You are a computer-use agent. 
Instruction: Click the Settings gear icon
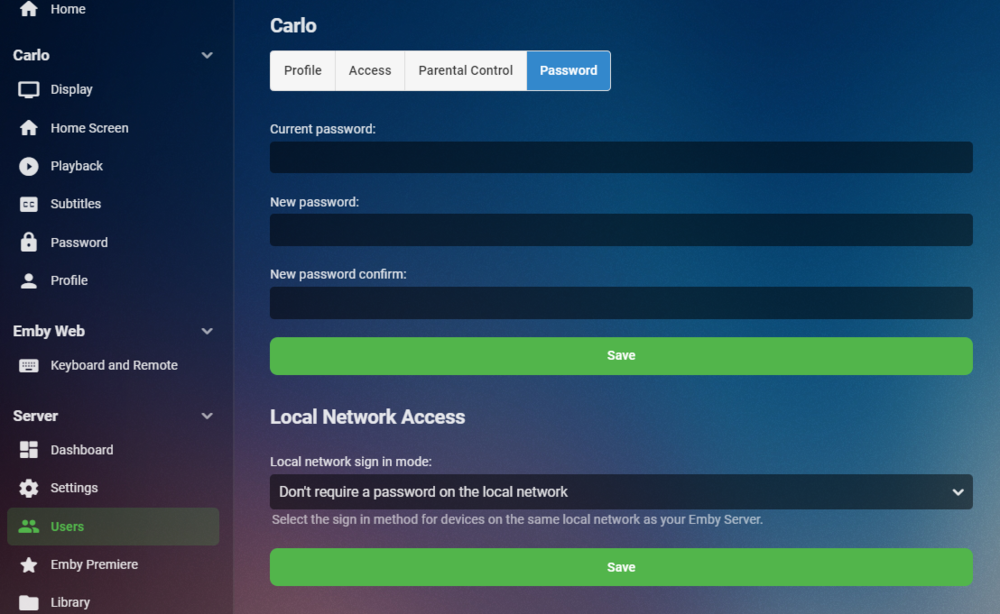pos(29,488)
